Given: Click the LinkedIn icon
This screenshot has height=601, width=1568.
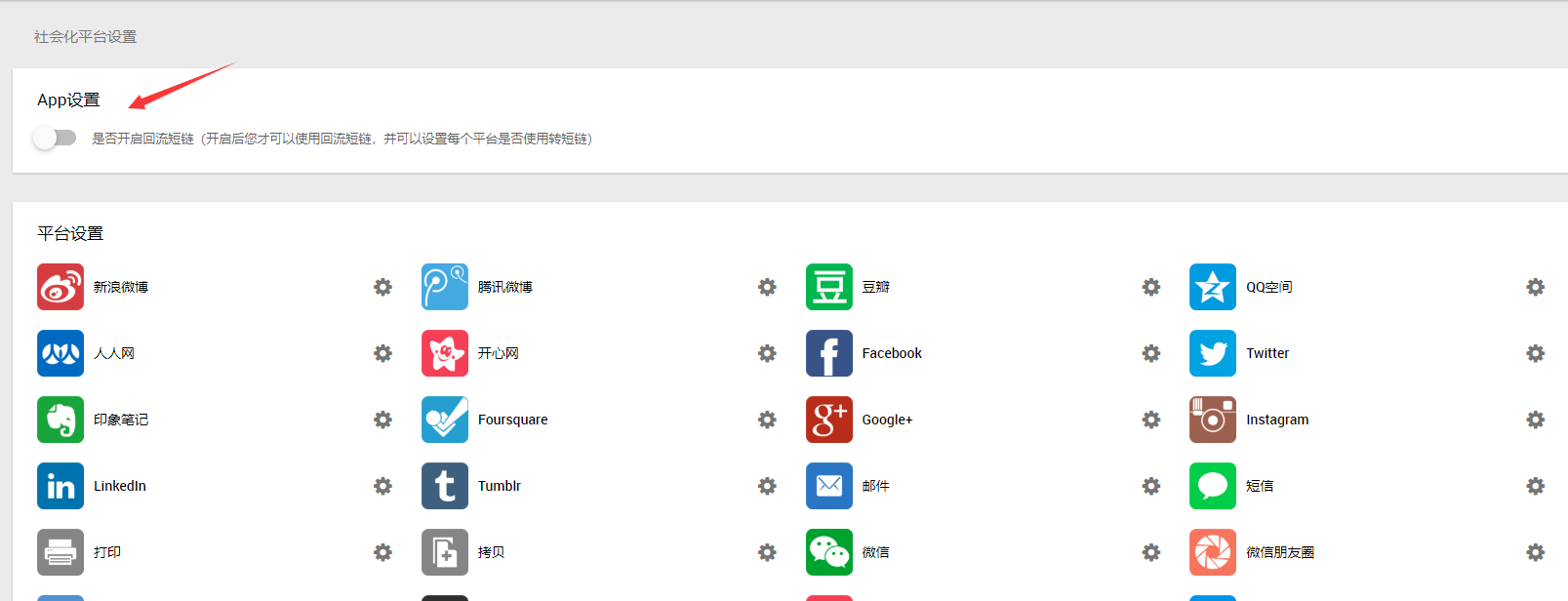Looking at the screenshot, I should click(x=60, y=486).
